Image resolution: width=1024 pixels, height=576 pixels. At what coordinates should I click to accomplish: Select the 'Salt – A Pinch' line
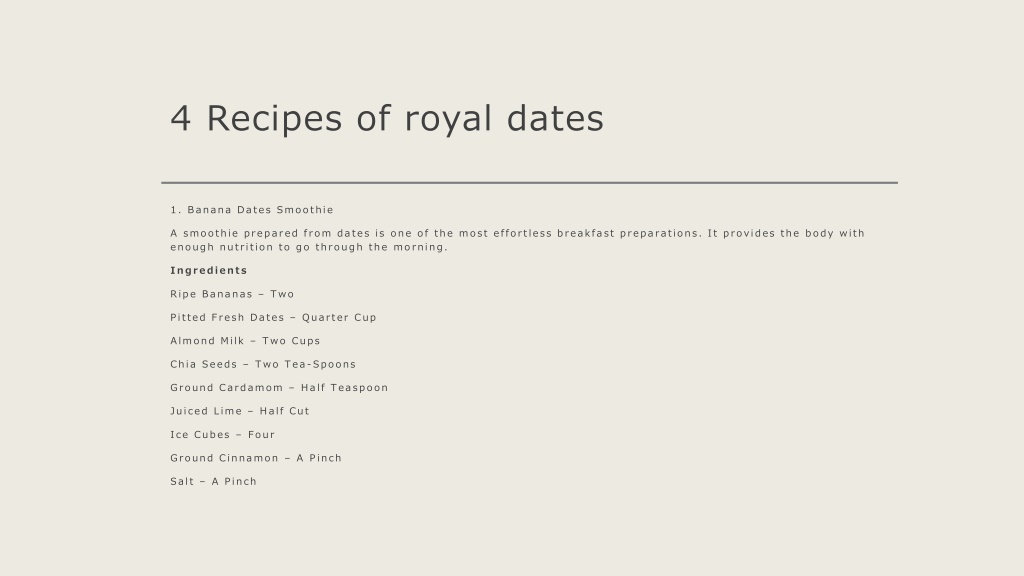214,481
